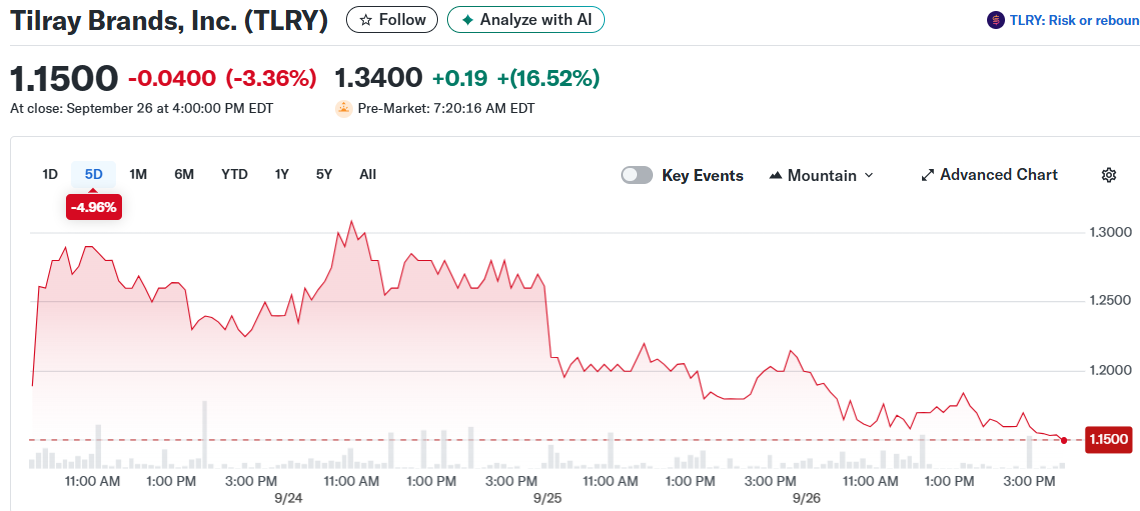Click the 9/26 date label on axis
The height and width of the screenshot is (511, 1140).
[806, 499]
